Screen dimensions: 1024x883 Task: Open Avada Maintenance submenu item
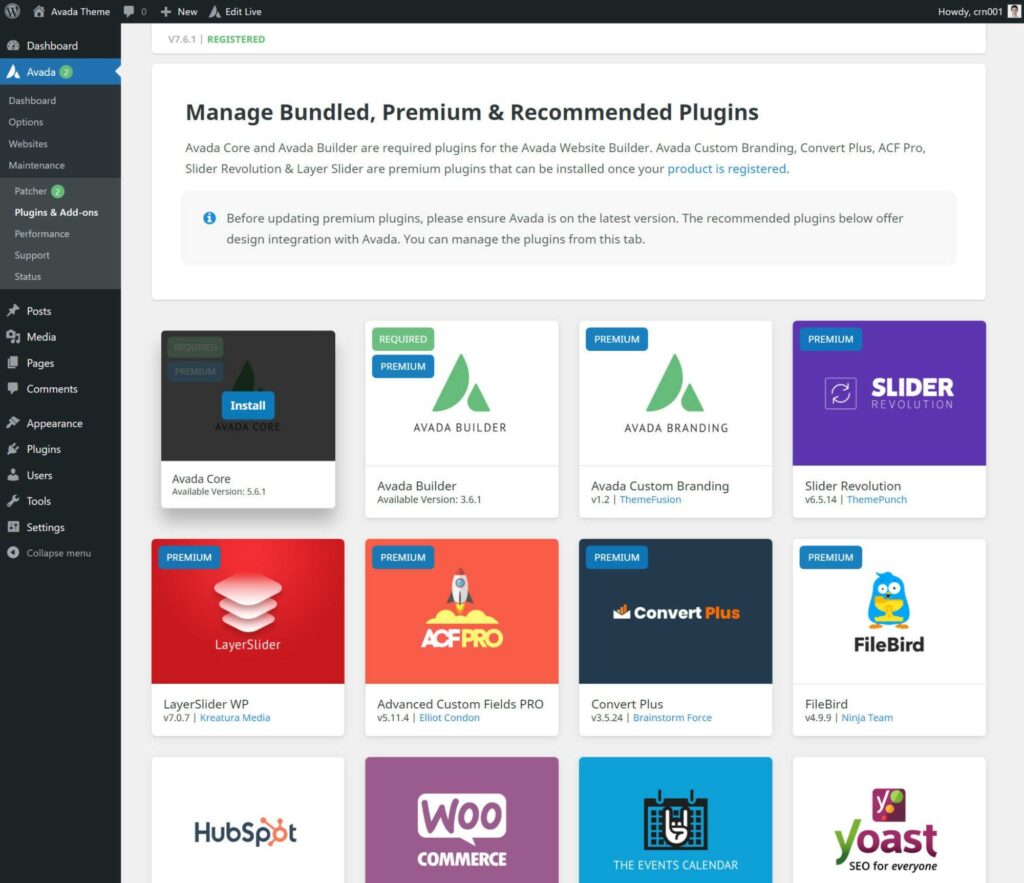click(37, 165)
